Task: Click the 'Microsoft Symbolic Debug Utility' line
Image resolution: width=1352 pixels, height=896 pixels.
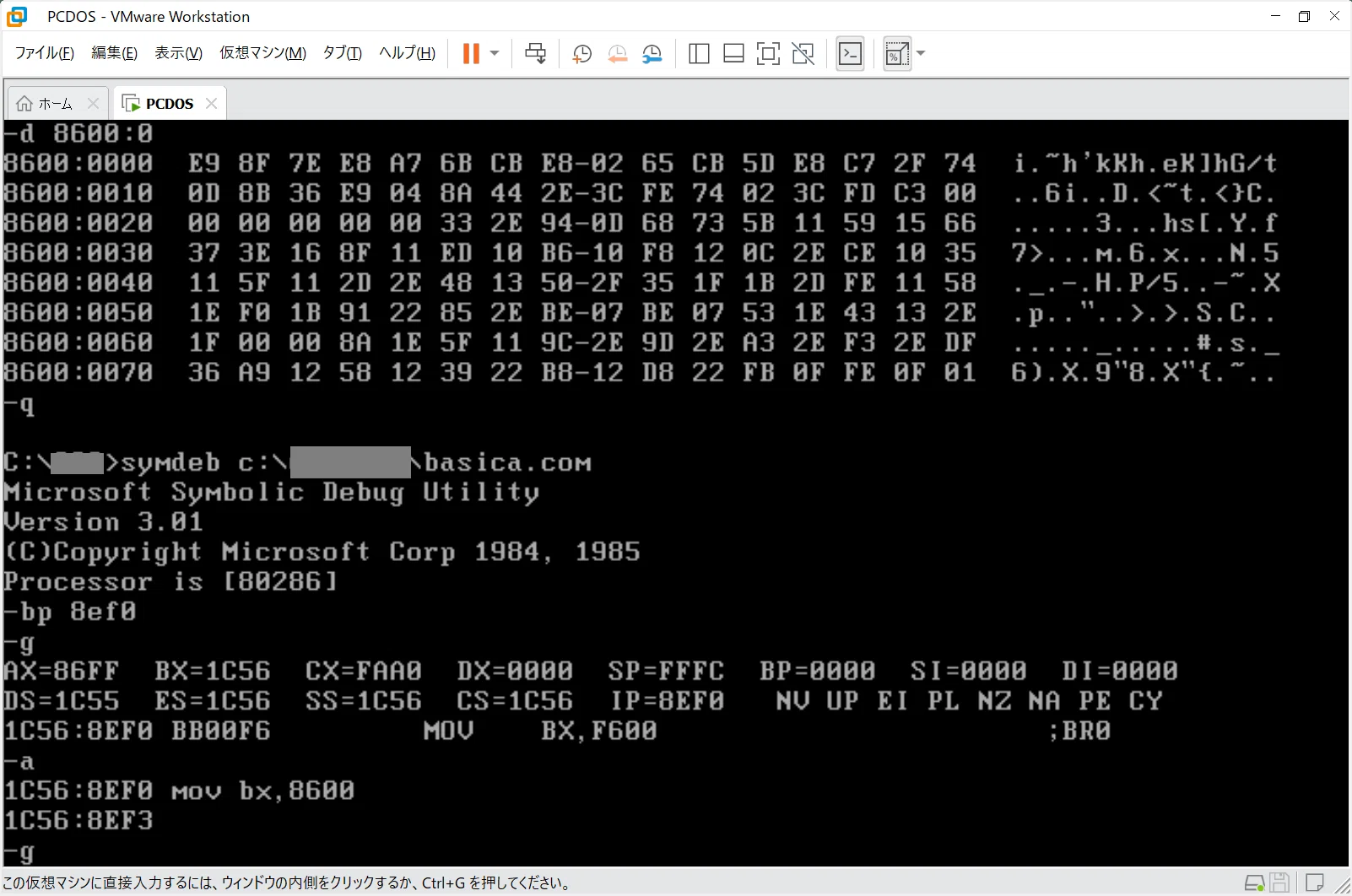Action: pyautogui.click(x=272, y=492)
